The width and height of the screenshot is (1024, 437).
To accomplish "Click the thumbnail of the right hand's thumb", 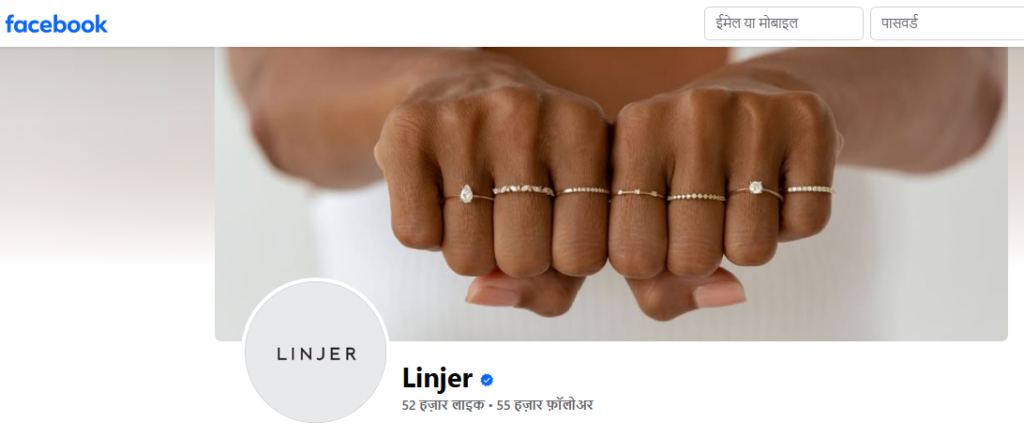I will pos(719,294).
